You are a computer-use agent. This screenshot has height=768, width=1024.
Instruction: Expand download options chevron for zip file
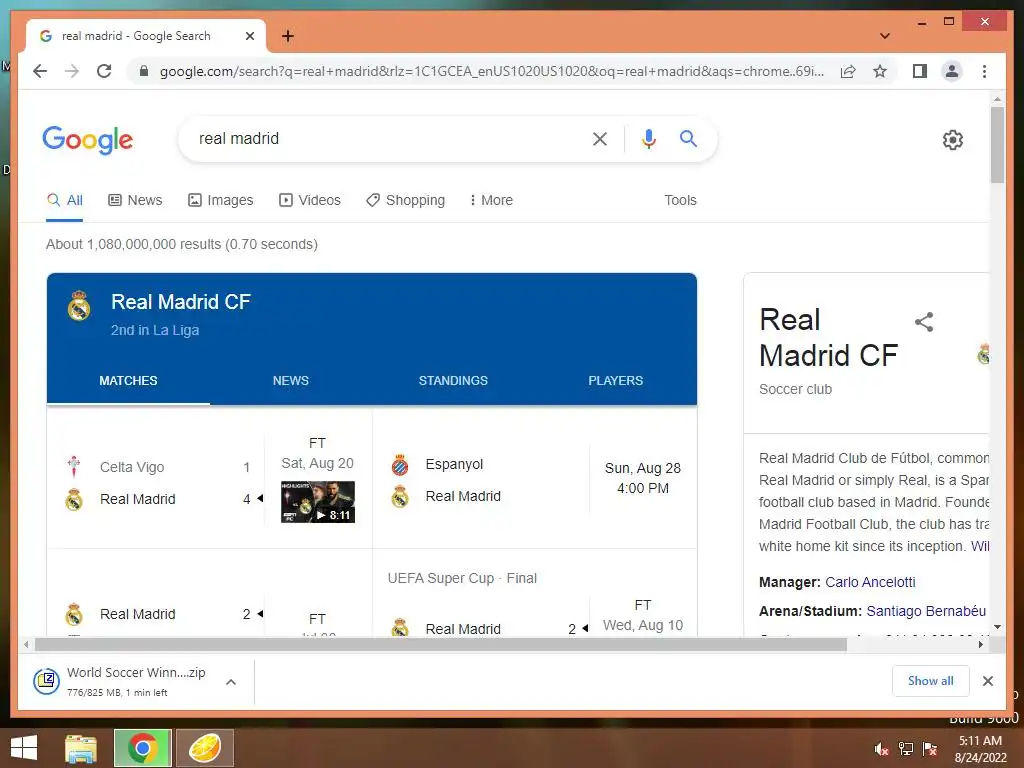[231, 682]
